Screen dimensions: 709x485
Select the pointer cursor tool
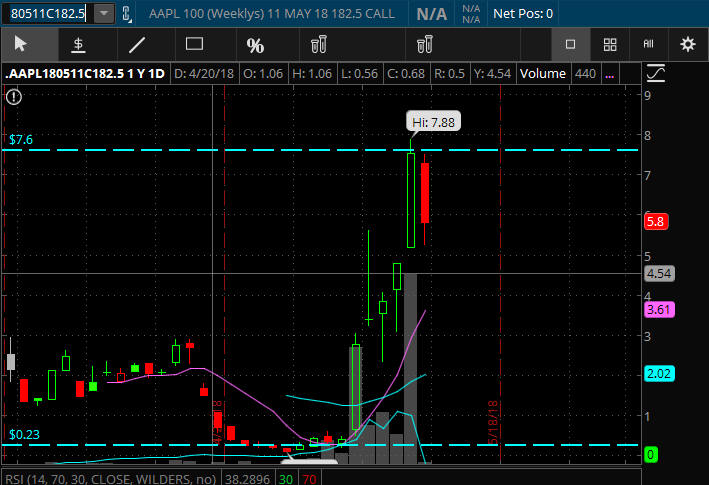21,44
